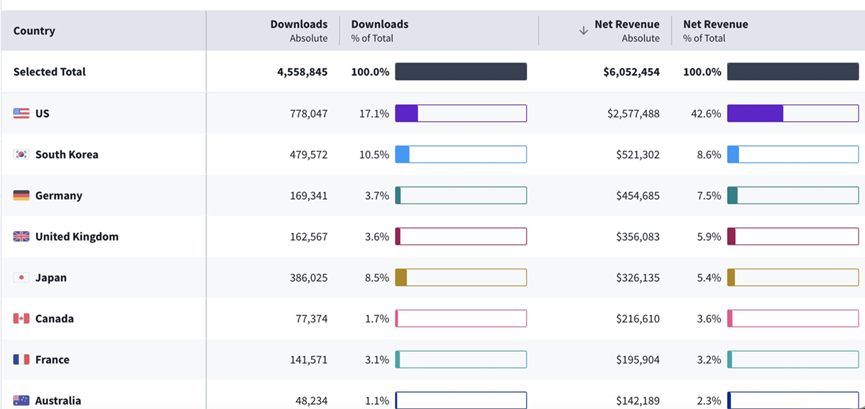Select the United Kingdom country name
Screen dimensions: 865x409
click(x=77, y=237)
